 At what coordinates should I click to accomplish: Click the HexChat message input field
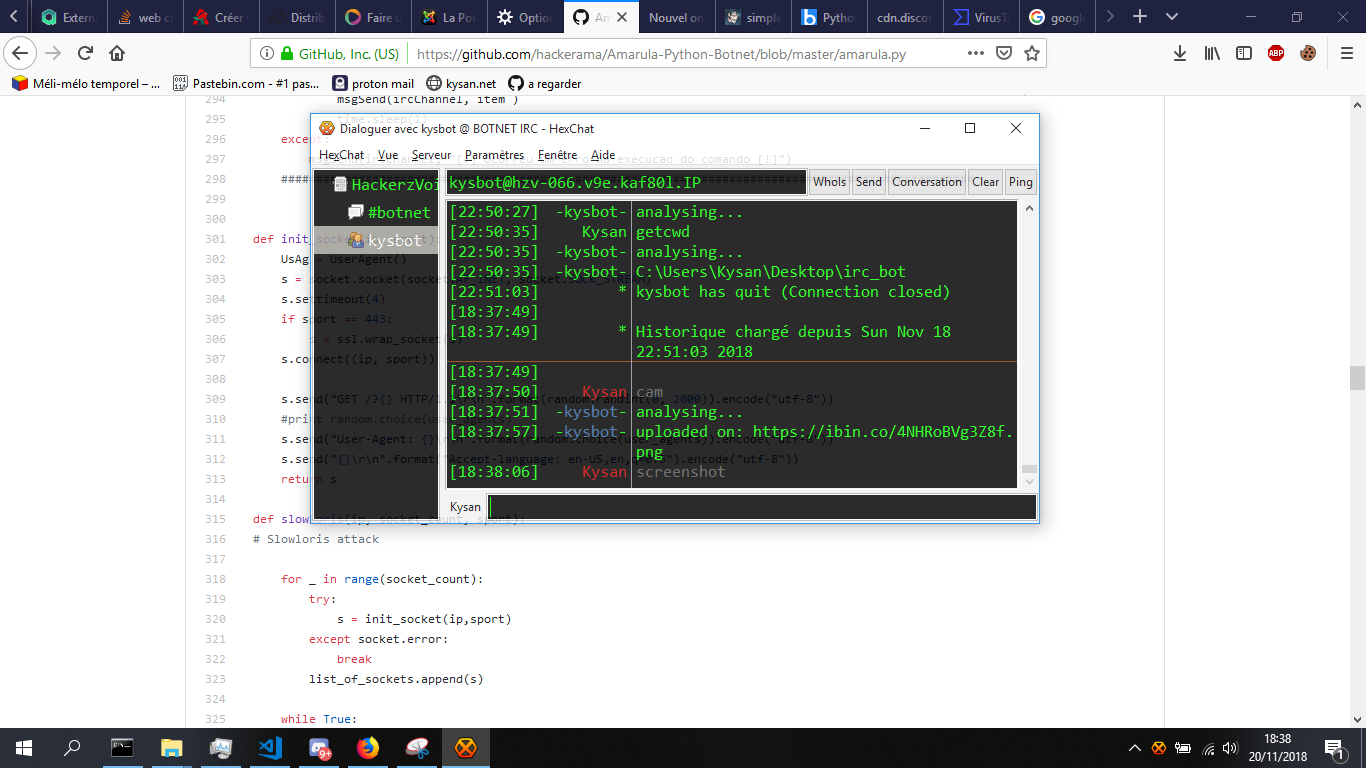point(762,507)
